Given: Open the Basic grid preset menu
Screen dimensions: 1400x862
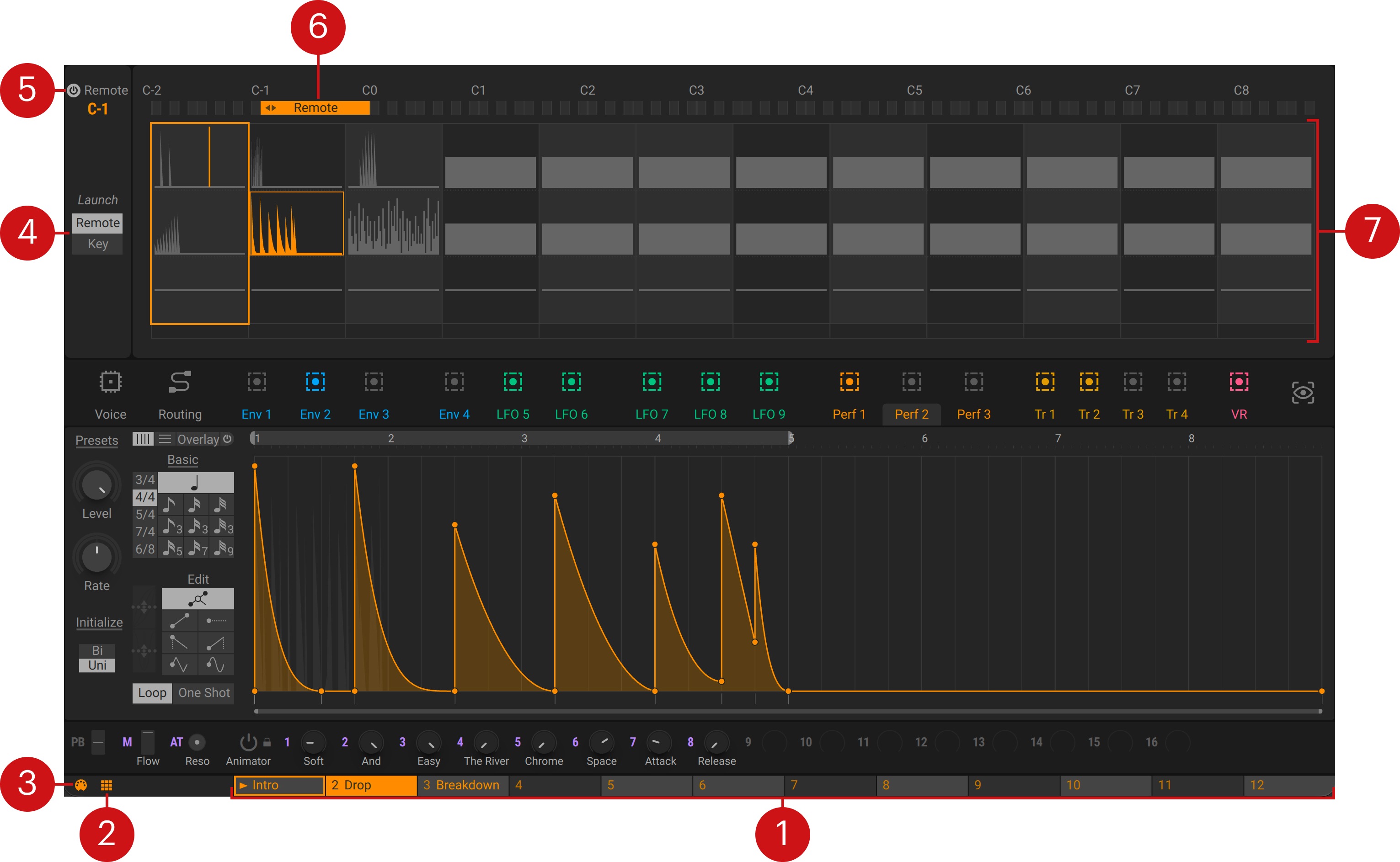Looking at the screenshot, I should pos(182,459).
